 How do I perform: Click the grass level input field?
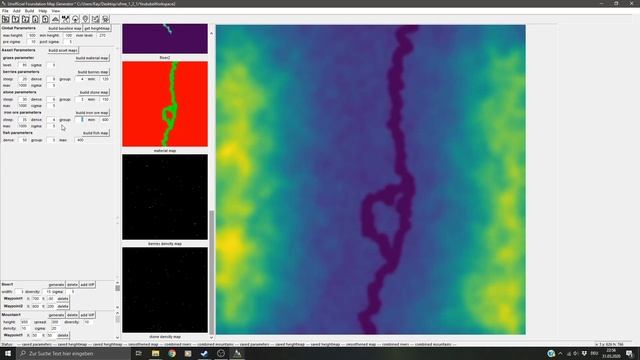[24, 65]
